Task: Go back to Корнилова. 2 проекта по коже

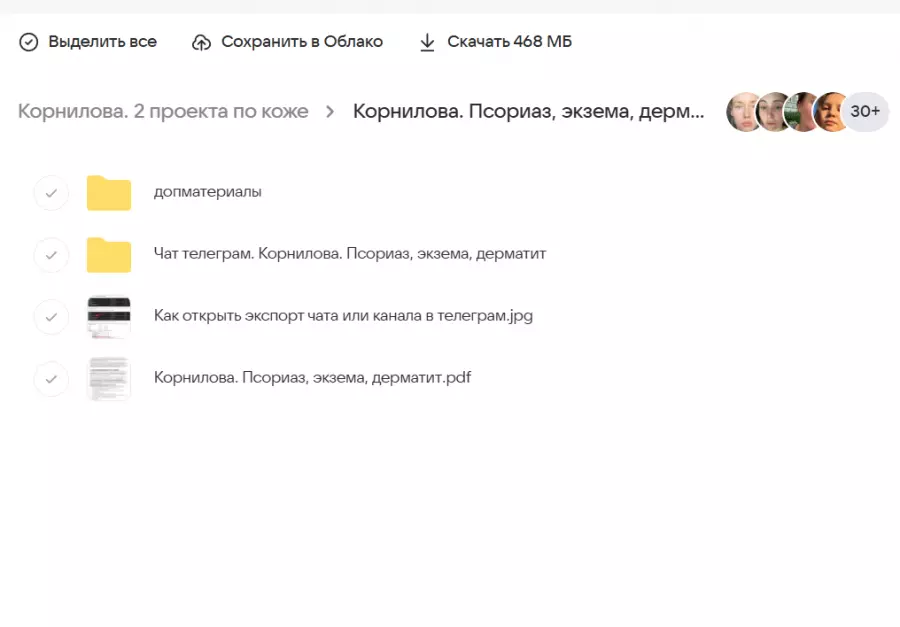Action: coord(162,112)
